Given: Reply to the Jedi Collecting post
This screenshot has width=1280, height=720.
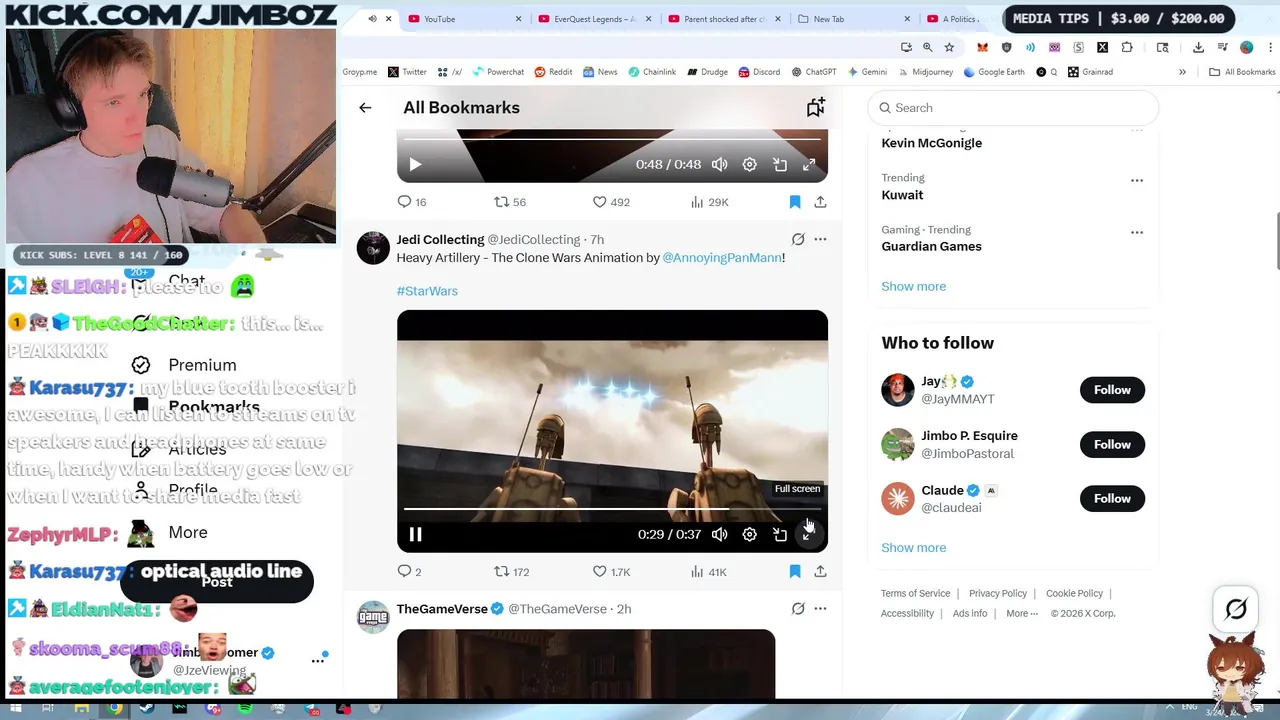Looking at the screenshot, I should pos(410,572).
